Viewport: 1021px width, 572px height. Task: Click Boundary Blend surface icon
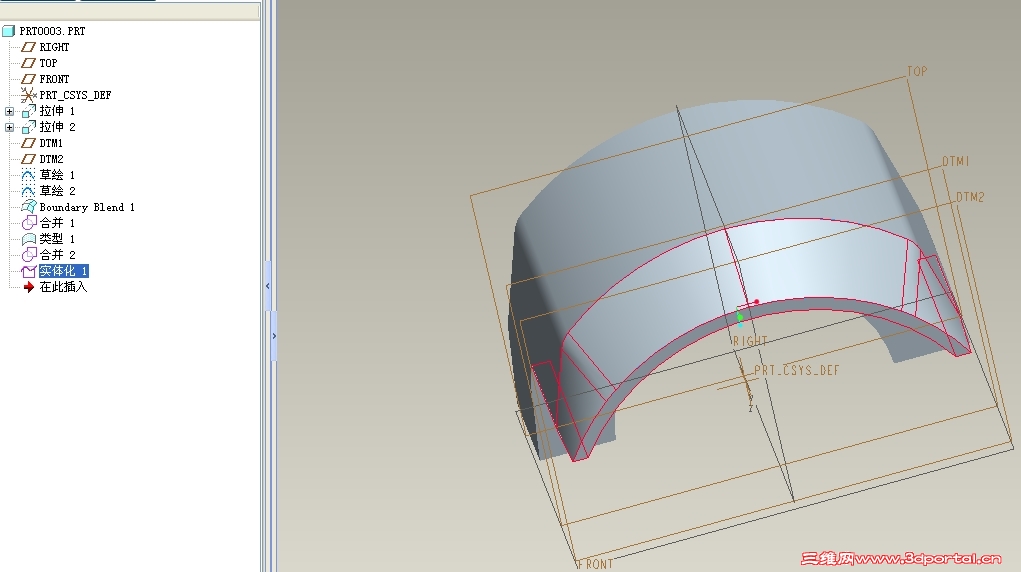coord(29,207)
